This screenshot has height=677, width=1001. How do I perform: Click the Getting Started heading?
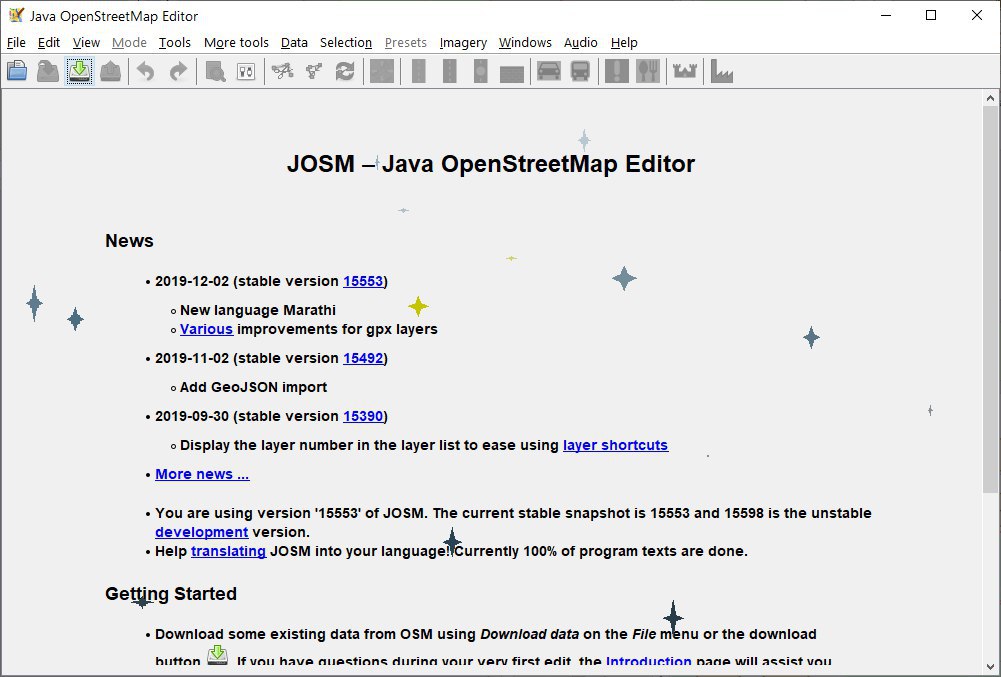pos(171,594)
